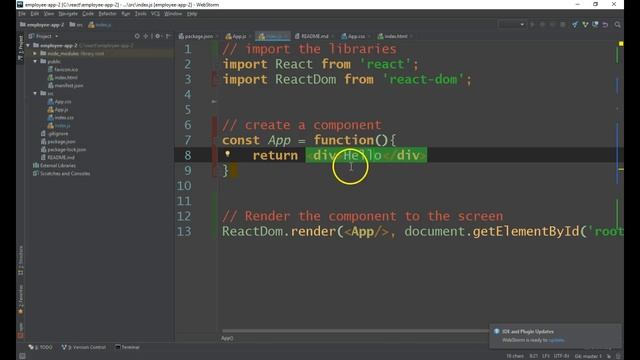This screenshot has height=360, width=640.
Task: Click the UTF-8 encoding status entry
Action: tap(561, 356)
